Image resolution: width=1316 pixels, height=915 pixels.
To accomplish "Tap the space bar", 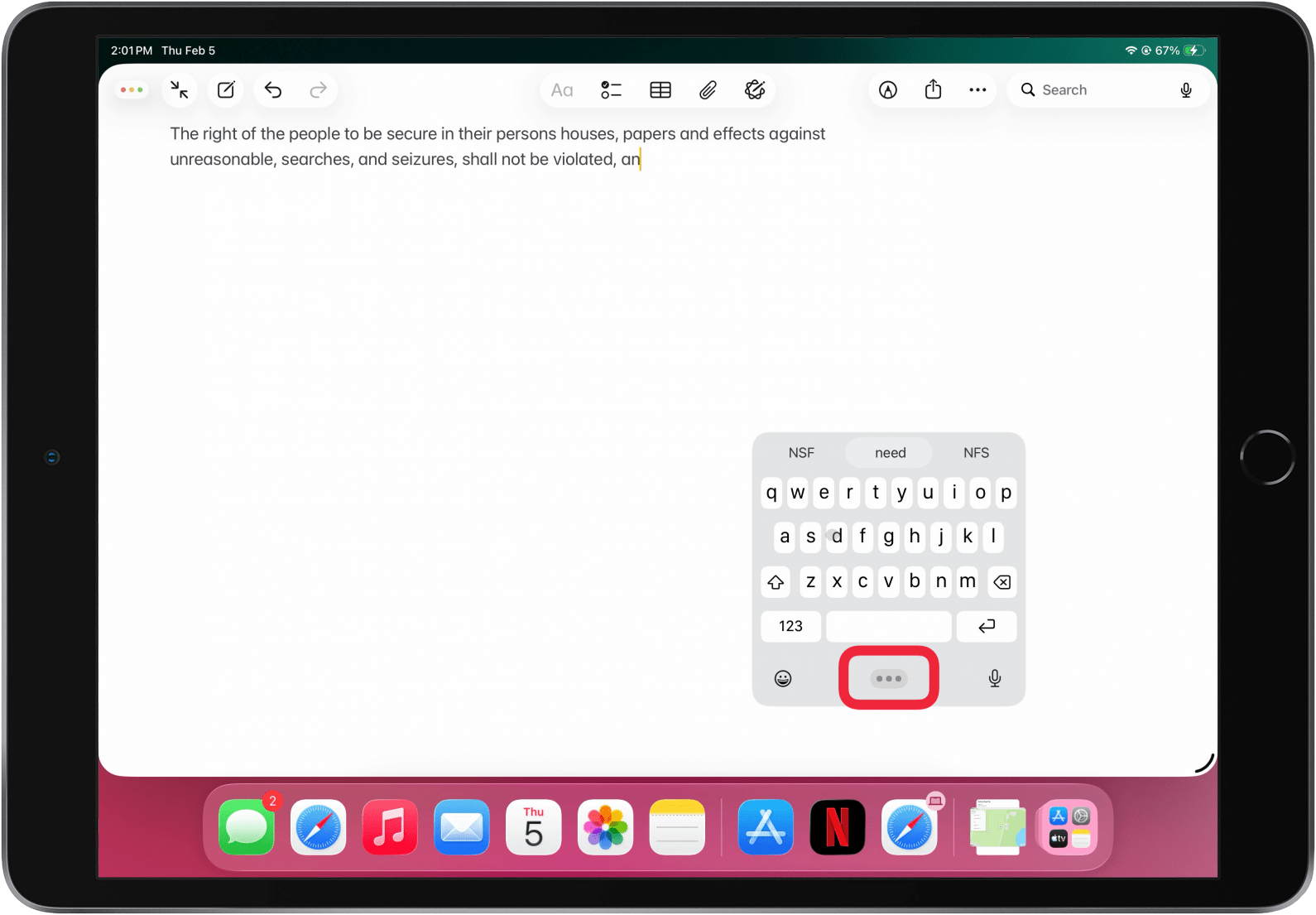I will (x=888, y=626).
